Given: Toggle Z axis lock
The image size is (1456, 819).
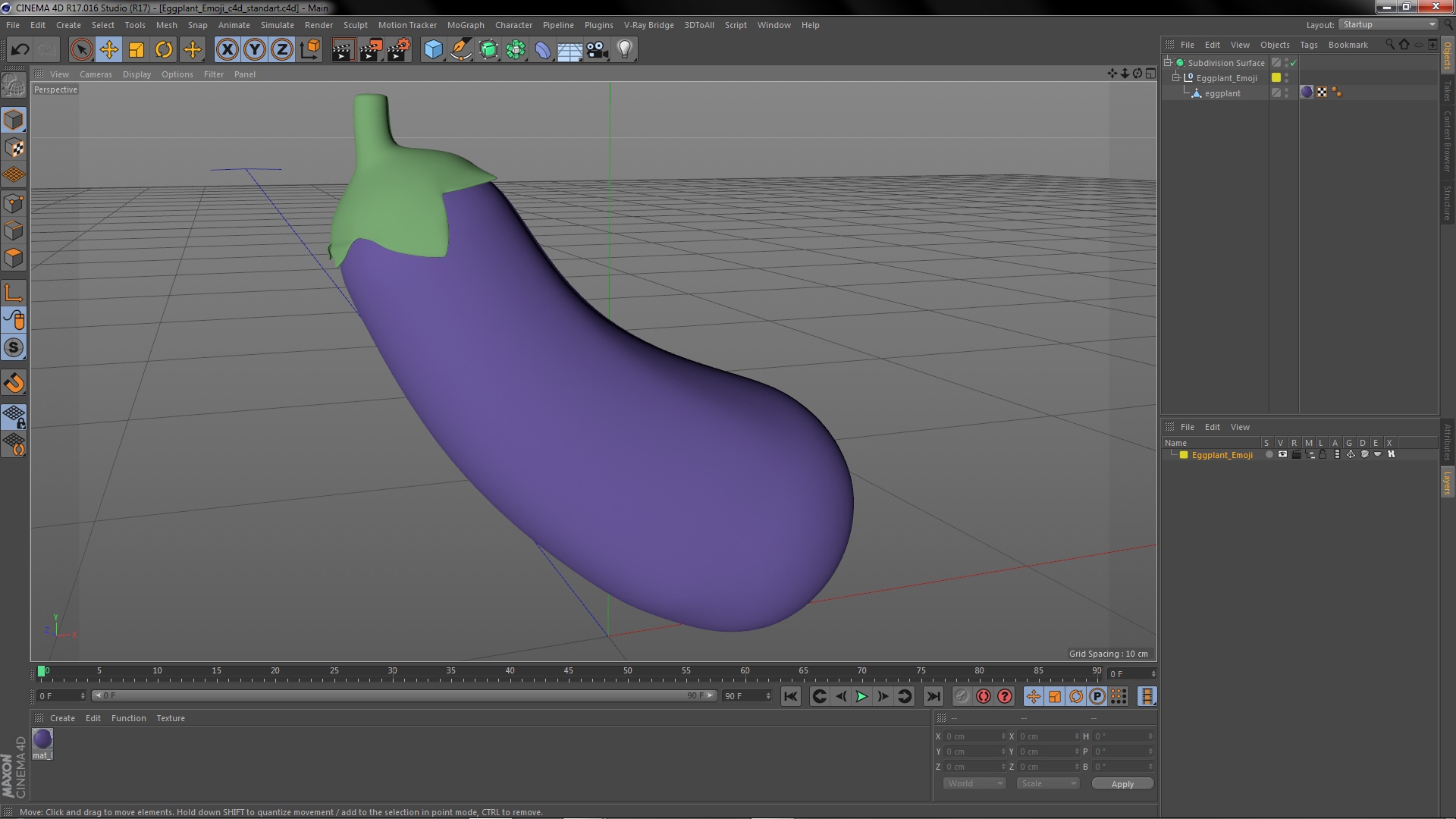Looking at the screenshot, I should pos(282,50).
